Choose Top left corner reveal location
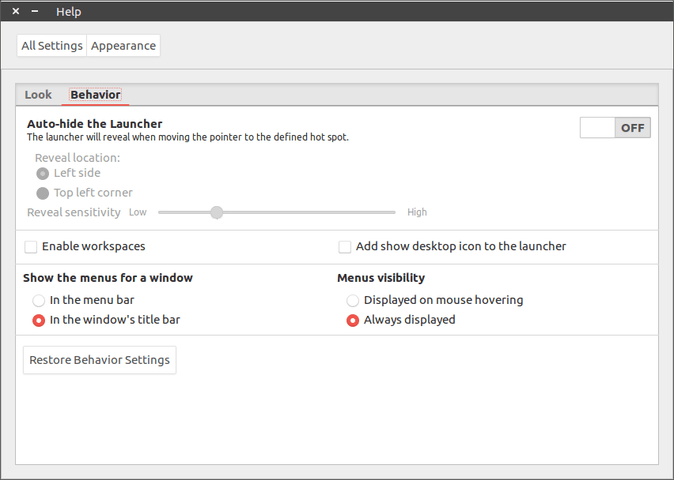This screenshot has width=674, height=480. pos(43,193)
